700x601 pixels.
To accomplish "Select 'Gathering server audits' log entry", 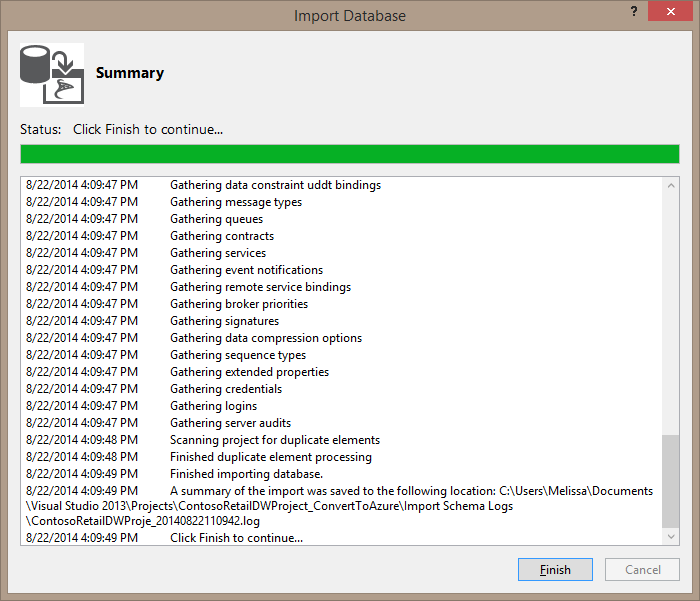I will coord(158,422).
